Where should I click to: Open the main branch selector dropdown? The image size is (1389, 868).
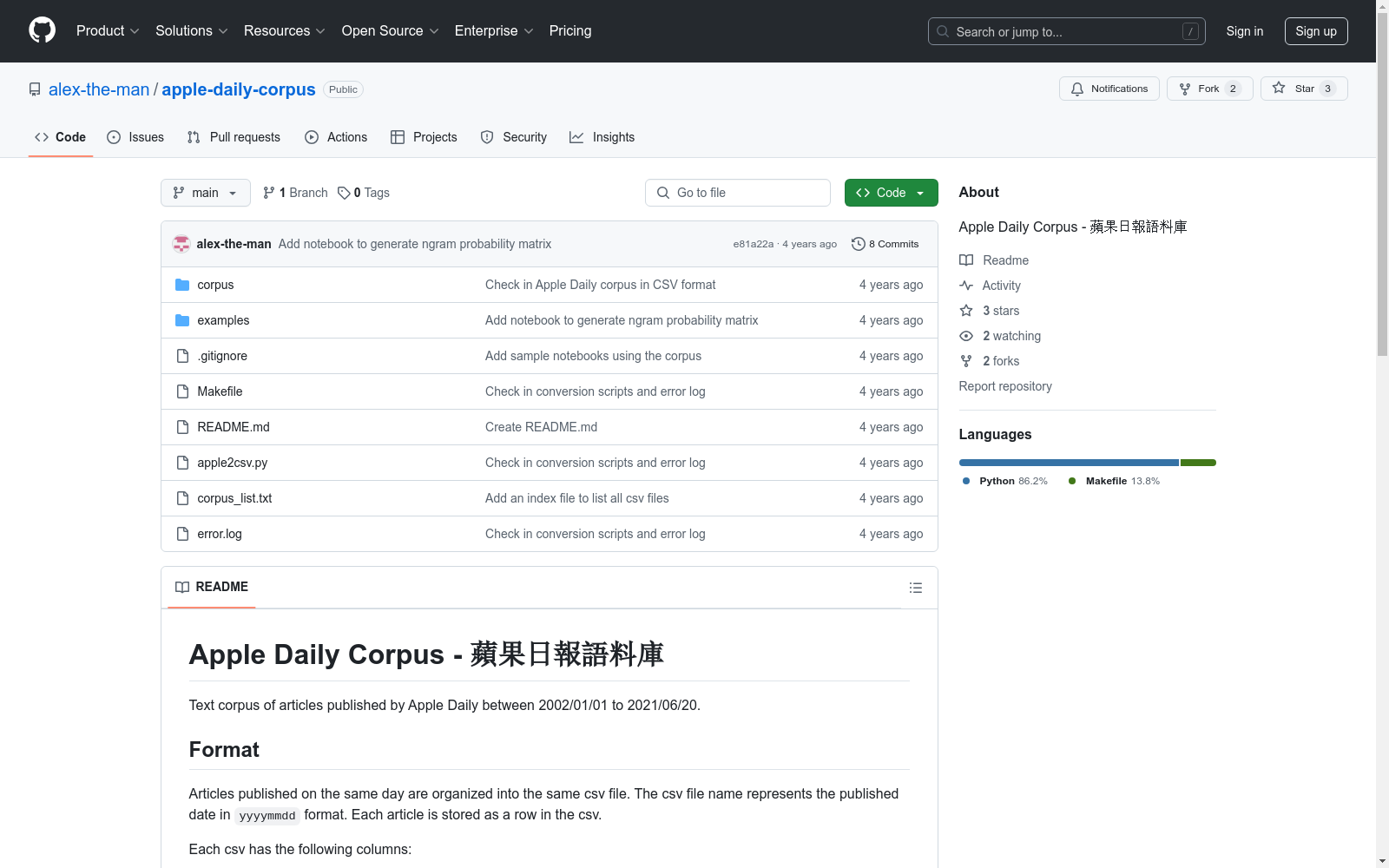point(206,193)
